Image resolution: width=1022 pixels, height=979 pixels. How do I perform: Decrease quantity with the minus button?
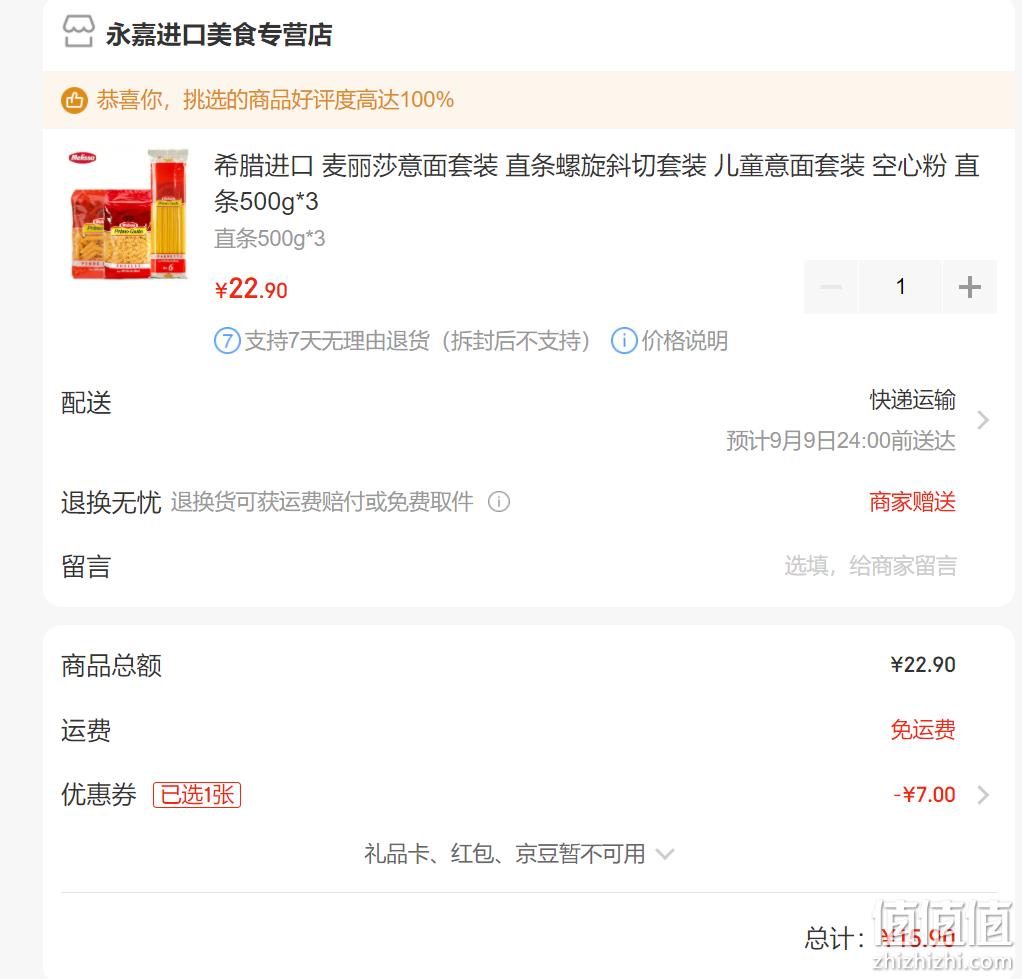[x=831, y=287]
